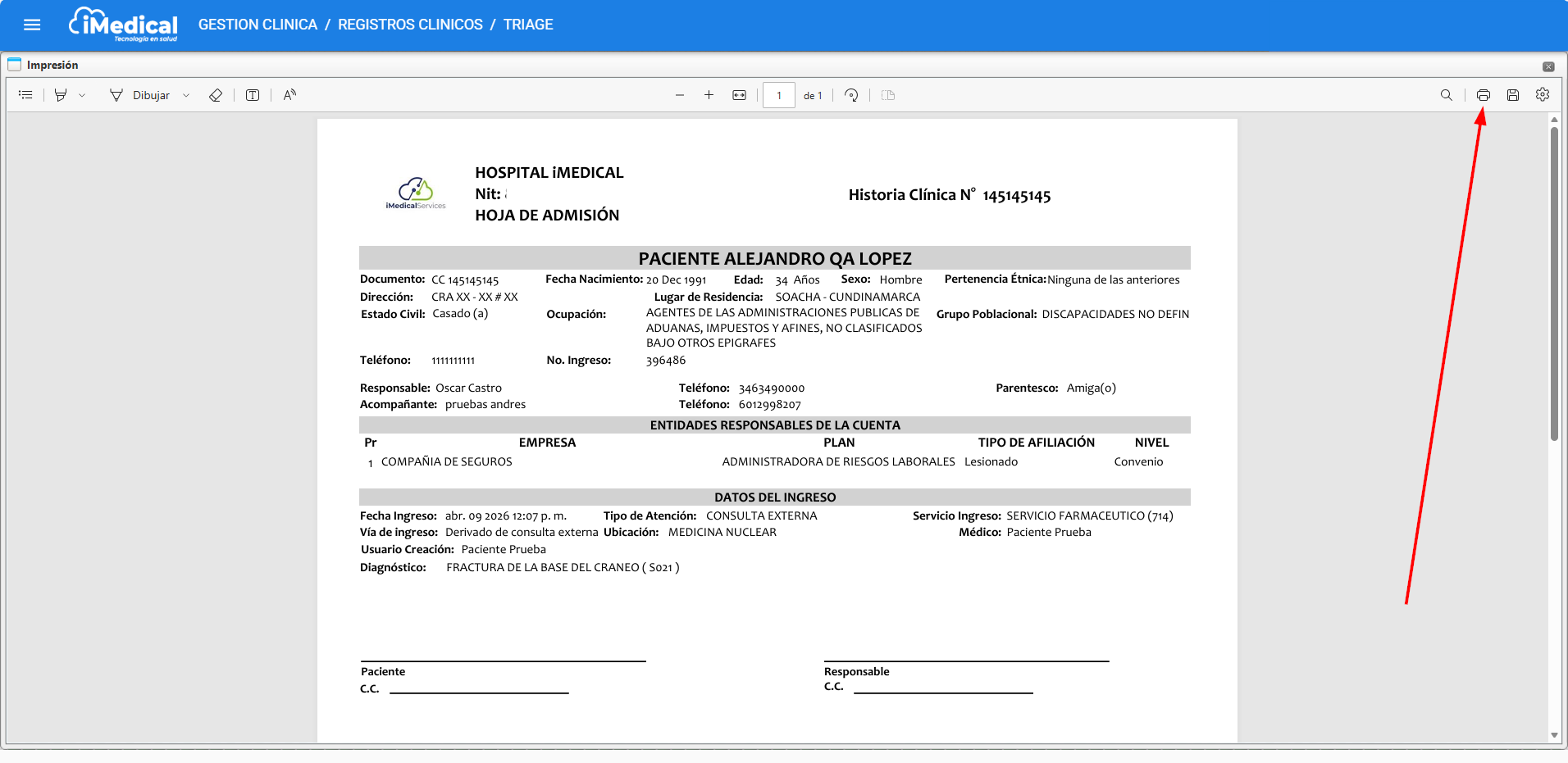Viewport: 1568px width, 763px height.
Task: Select the eraser tool
Action: click(216, 95)
